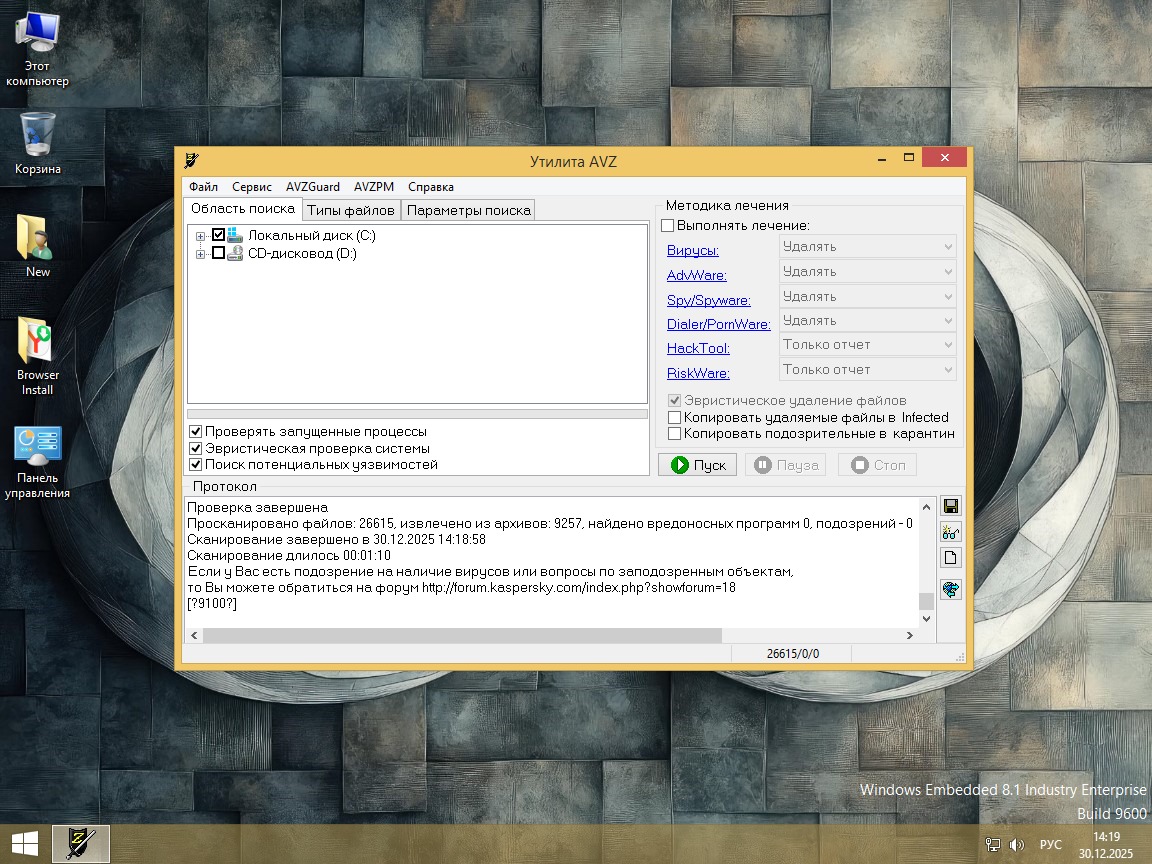This screenshot has width=1152, height=864.
Task: Expand the CD drive (D:) tree node
Action: (x=201, y=254)
